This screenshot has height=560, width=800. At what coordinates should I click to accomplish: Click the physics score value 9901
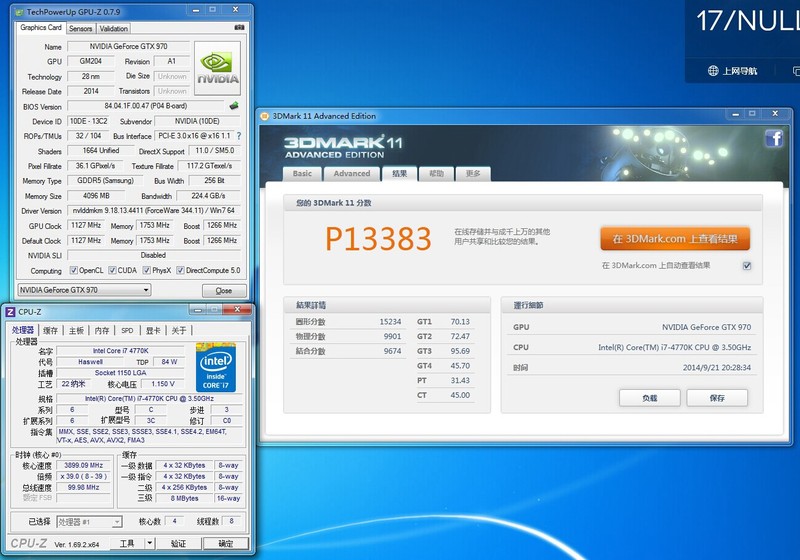tap(392, 337)
